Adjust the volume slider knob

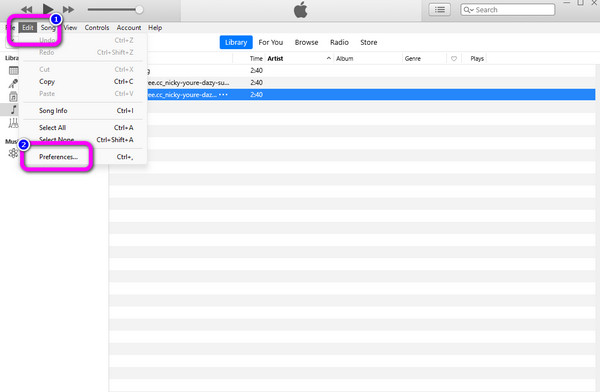(x=139, y=10)
